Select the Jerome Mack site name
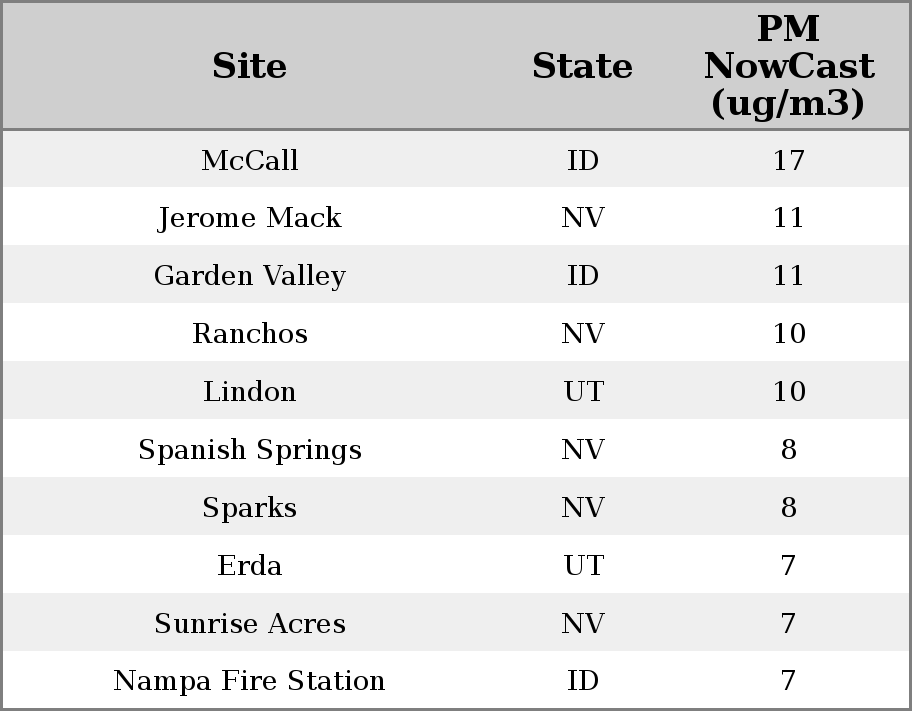912x711 pixels. coord(250,218)
